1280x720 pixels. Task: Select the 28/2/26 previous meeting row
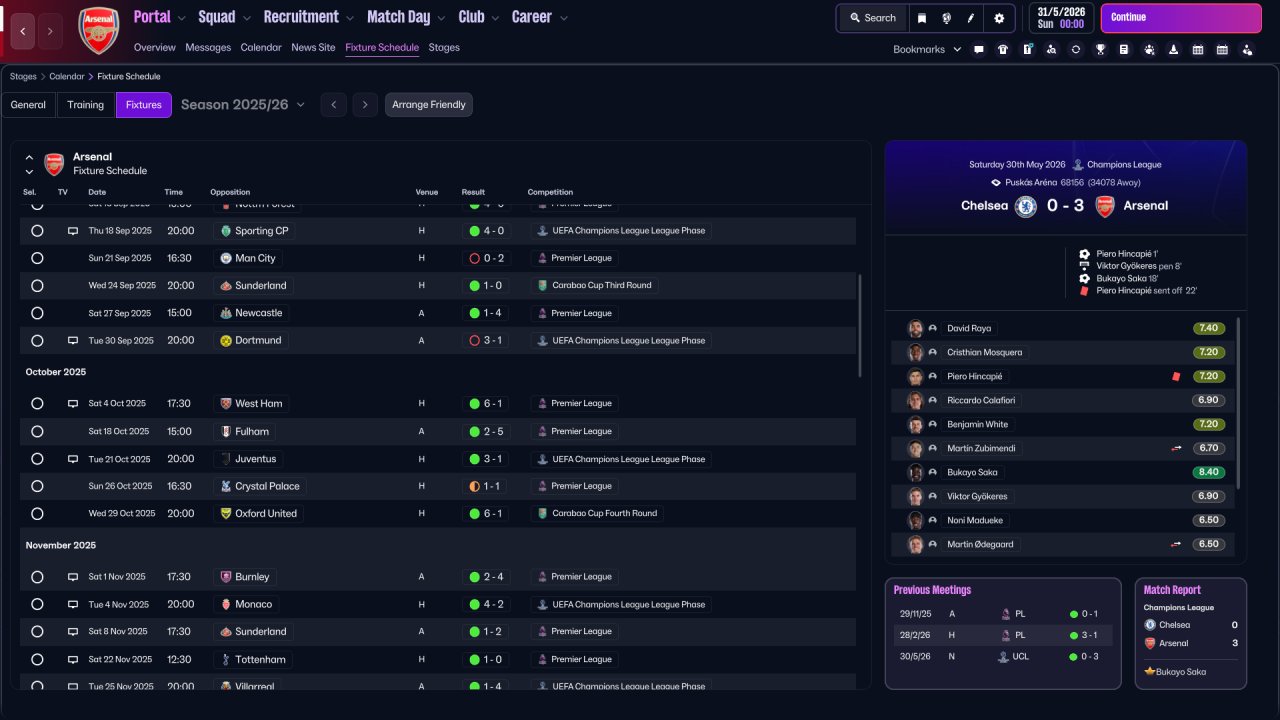[1003, 635]
